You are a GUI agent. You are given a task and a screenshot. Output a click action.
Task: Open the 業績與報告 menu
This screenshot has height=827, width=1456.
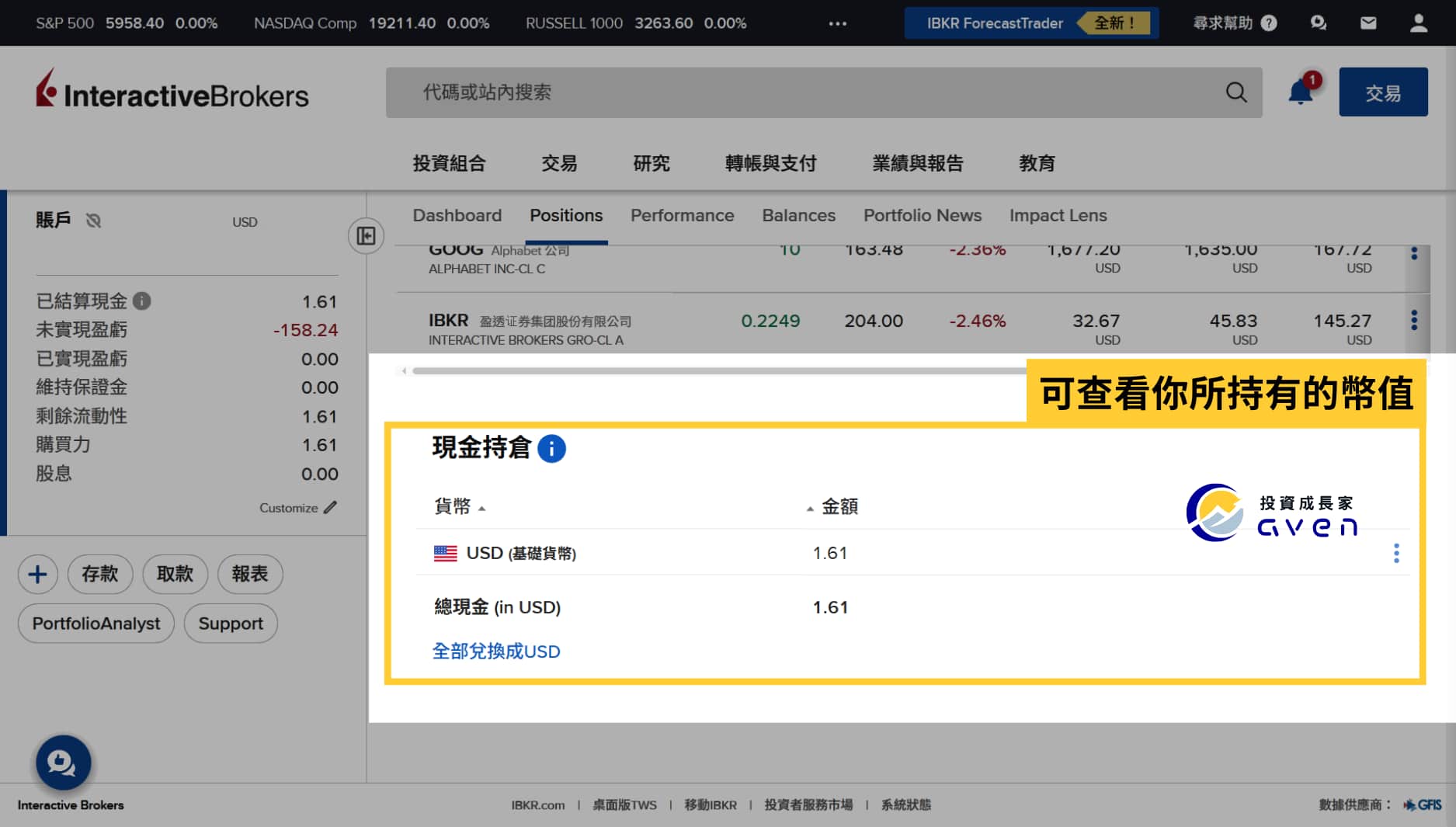pos(917,163)
